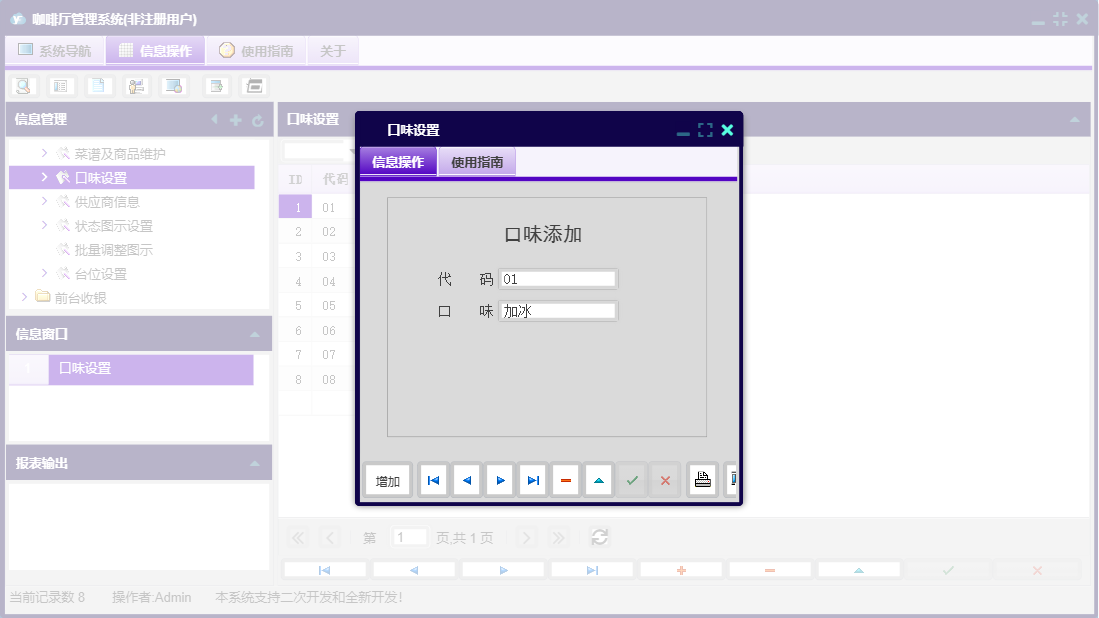Expand the 前台收银 folder node

pos(25,297)
